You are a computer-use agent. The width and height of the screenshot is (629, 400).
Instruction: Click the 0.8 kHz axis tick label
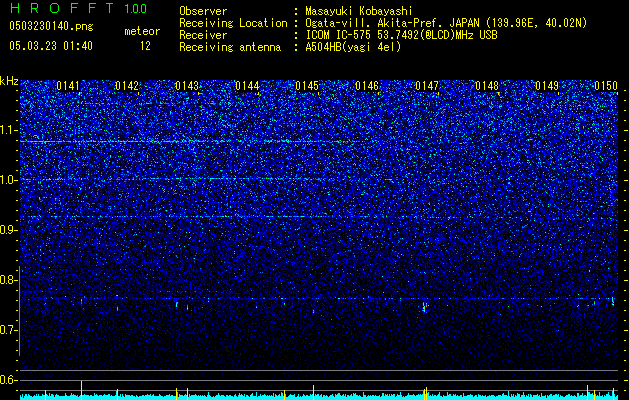[x=9, y=280]
